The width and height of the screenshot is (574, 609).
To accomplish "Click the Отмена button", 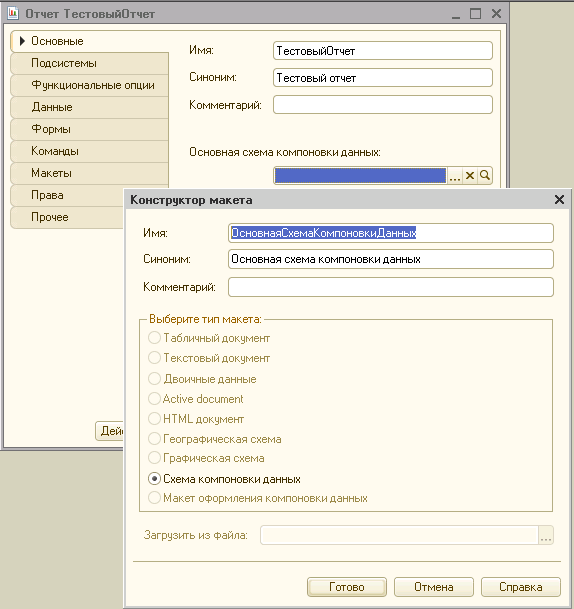I will pos(434,587).
